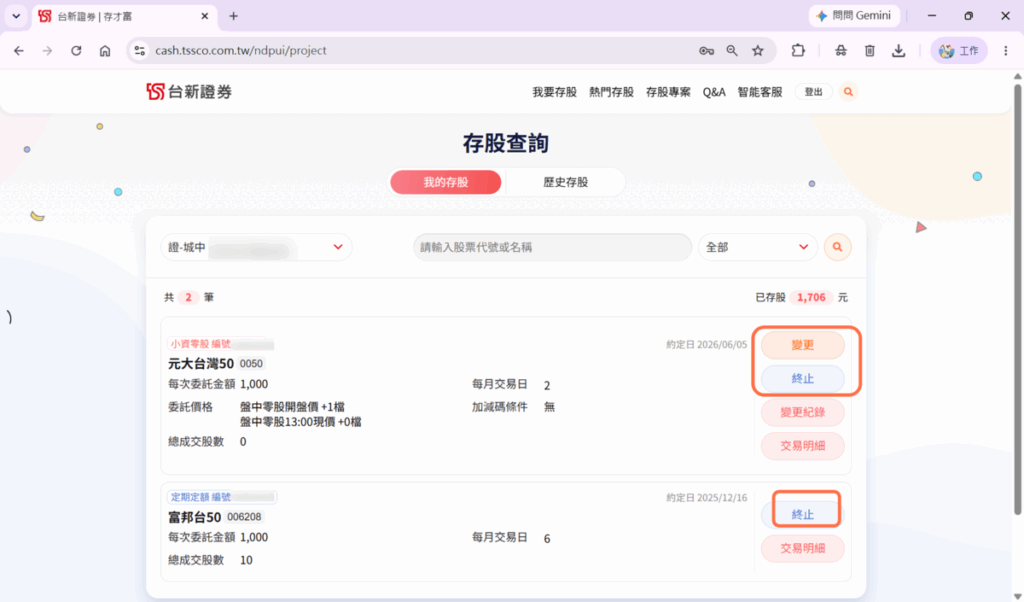Reload the page with the refresh icon
This screenshot has width=1024, height=602.
click(x=76, y=51)
